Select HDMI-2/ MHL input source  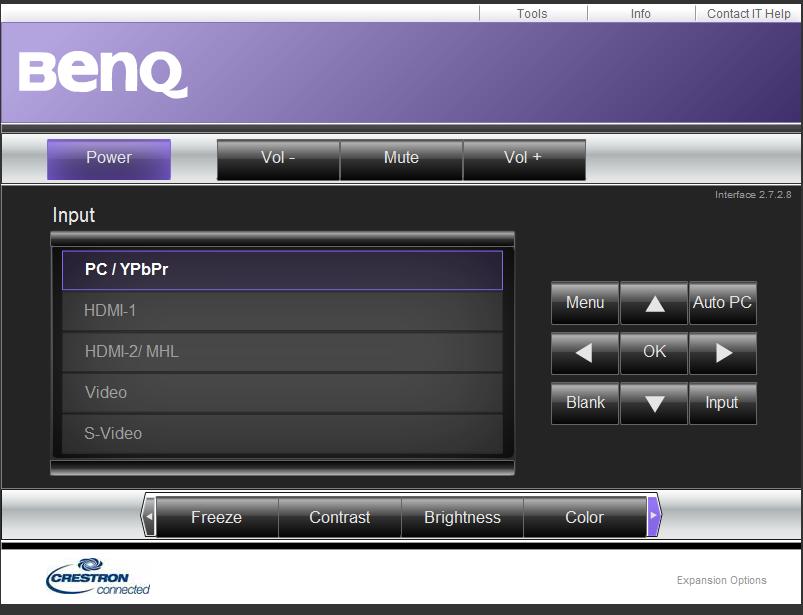coord(282,352)
